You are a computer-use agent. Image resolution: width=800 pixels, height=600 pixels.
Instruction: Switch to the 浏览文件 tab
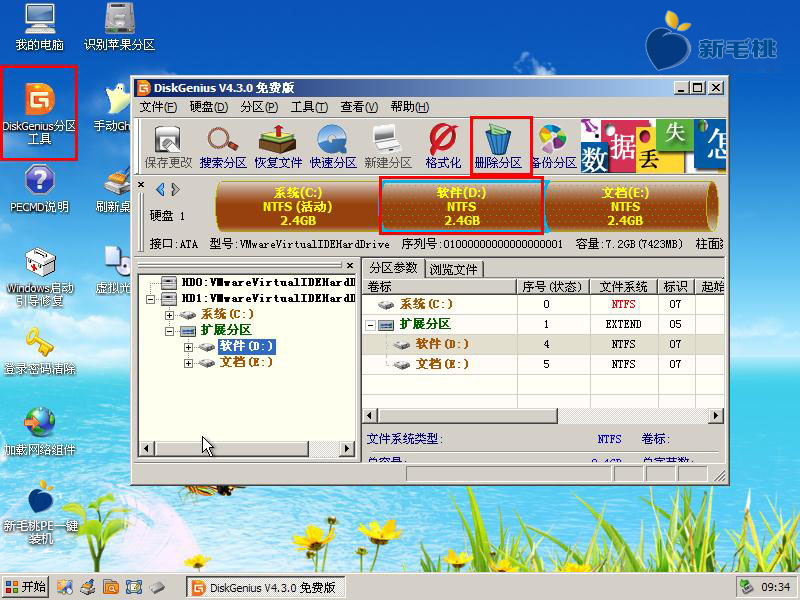[x=454, y=269]
